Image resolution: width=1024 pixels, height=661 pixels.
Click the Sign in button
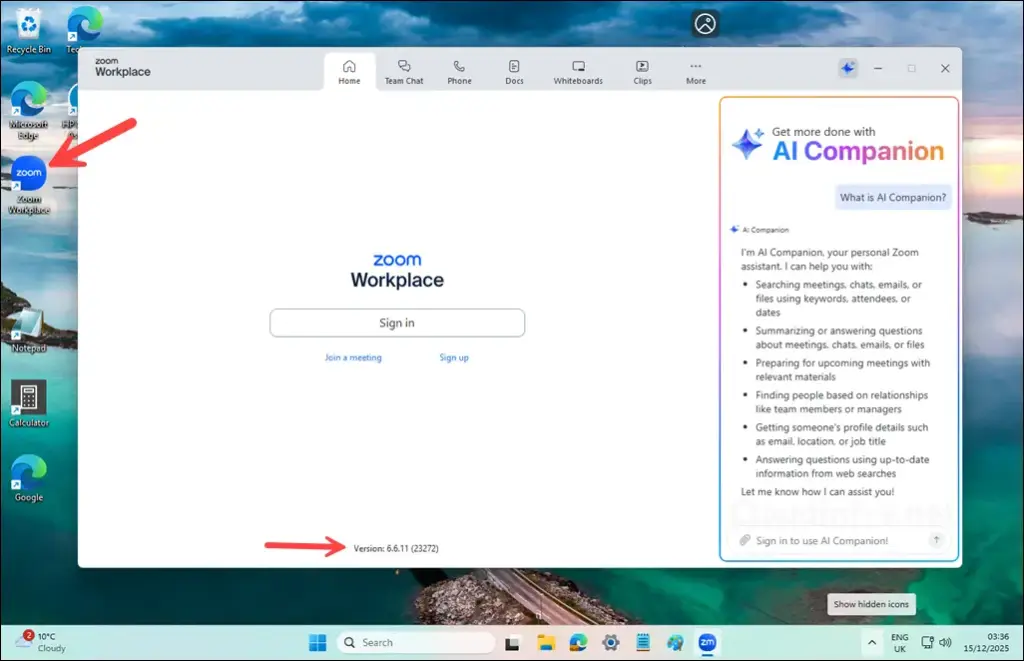tap(397, 322)
